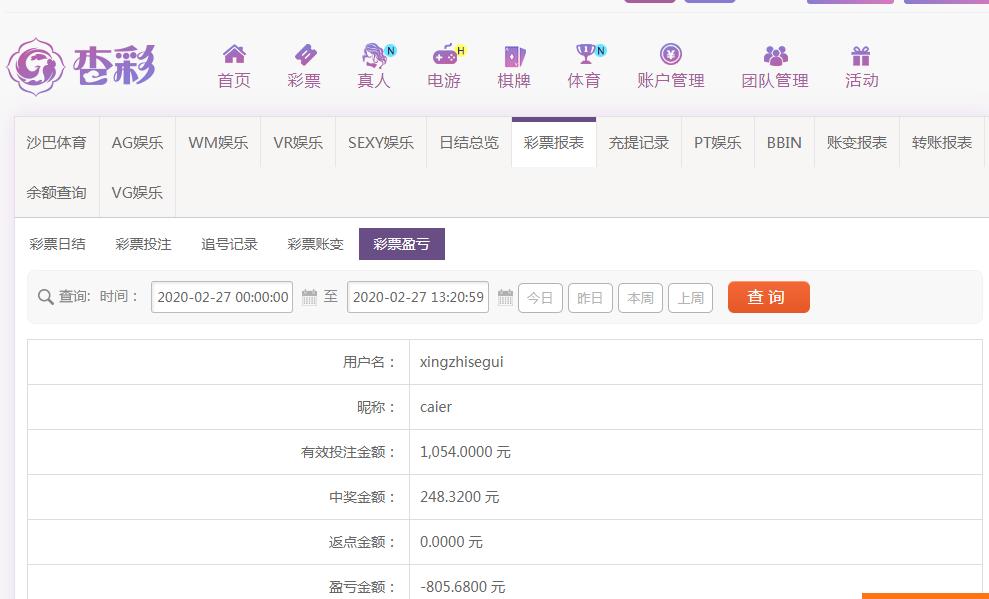Open the 账户管理 yen coin icon
Image resolution: width=989 pixels, height=599 pixels.
670,54
